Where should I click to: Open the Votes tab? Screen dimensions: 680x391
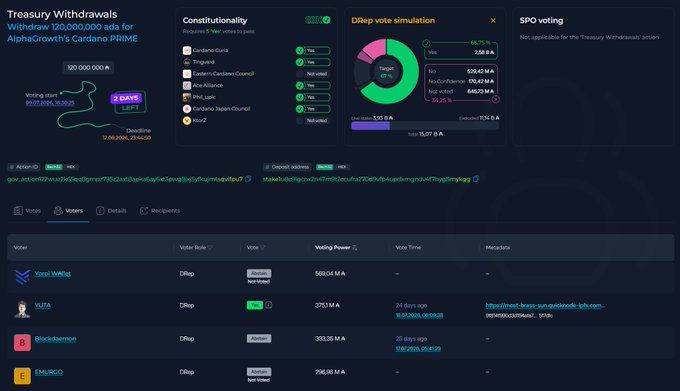27,211
